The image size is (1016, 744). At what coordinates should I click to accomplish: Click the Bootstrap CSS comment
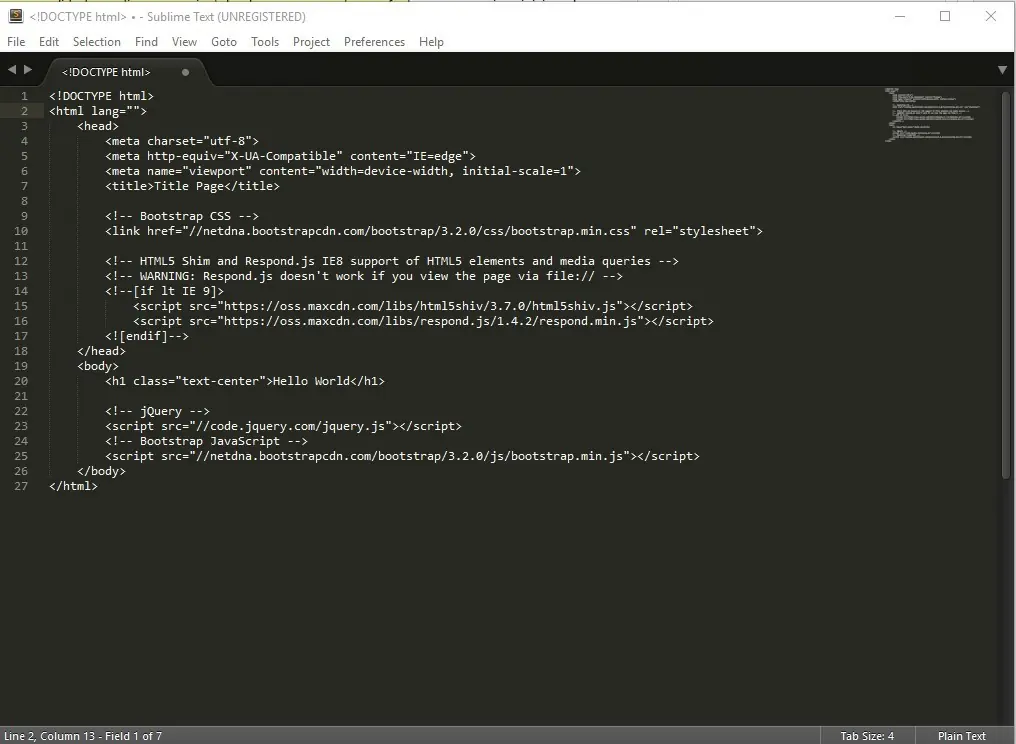[x=182, y=216]
